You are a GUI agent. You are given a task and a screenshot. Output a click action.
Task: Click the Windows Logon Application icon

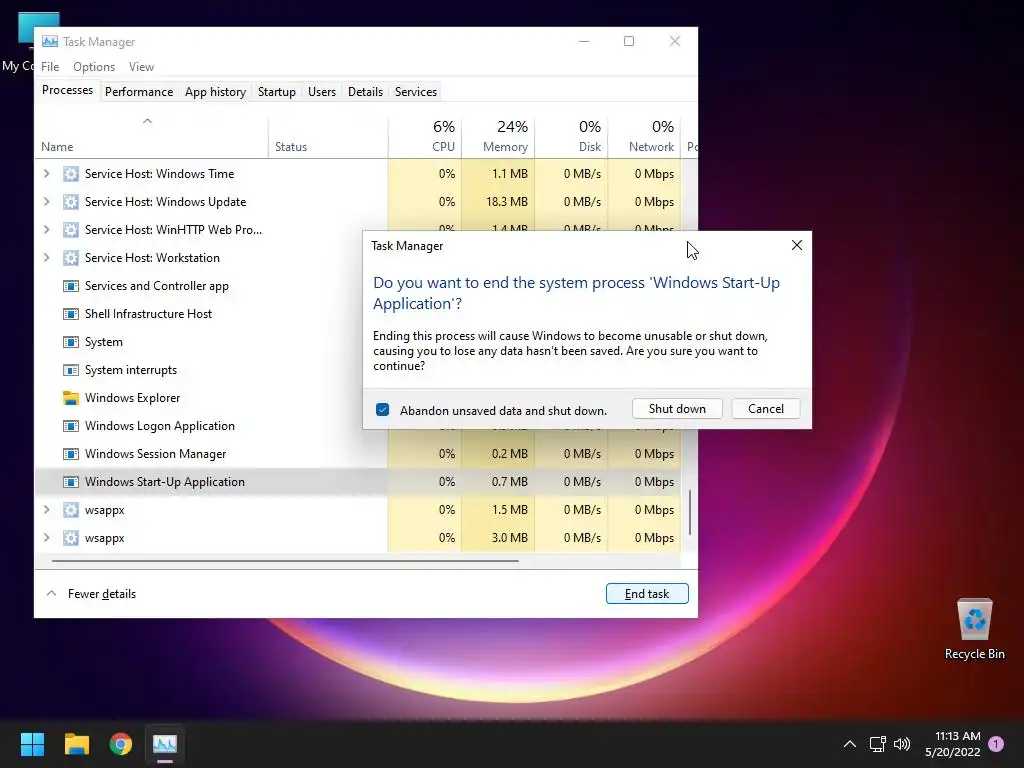coord(71,426)
